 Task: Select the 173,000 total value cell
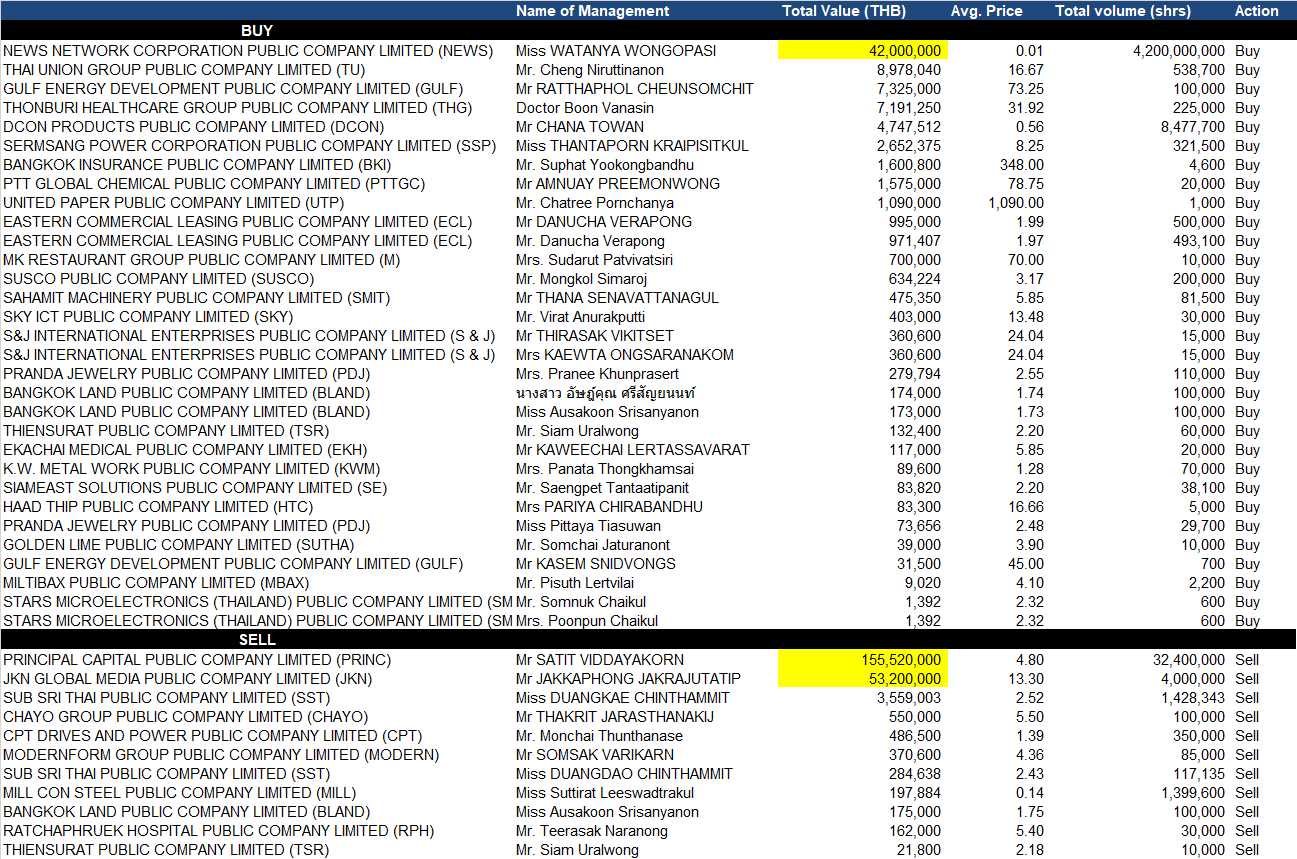point(914,412)
